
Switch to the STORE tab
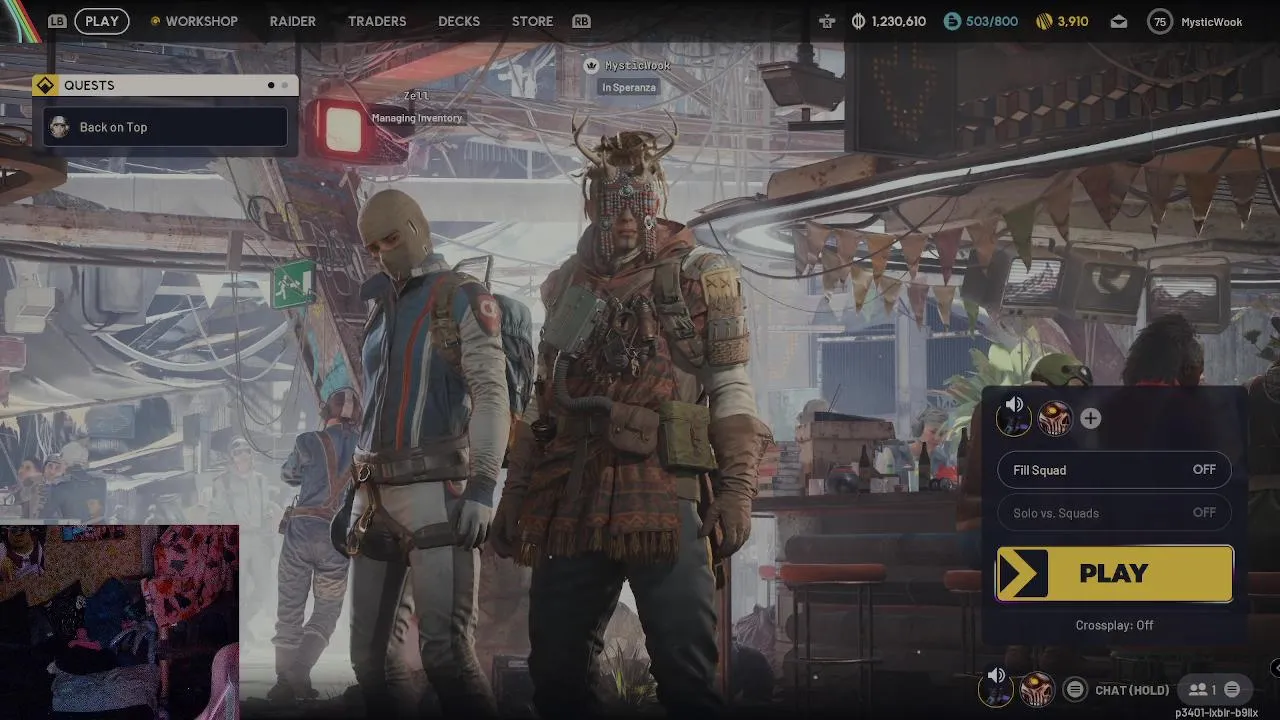pos(532,21)
